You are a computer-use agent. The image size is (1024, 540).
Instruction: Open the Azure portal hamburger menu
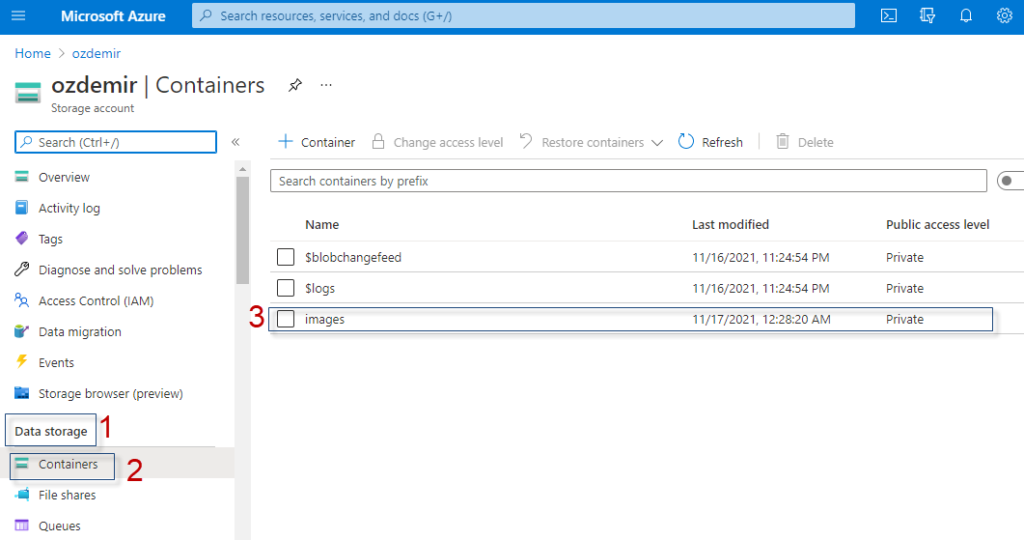point(18,15)
